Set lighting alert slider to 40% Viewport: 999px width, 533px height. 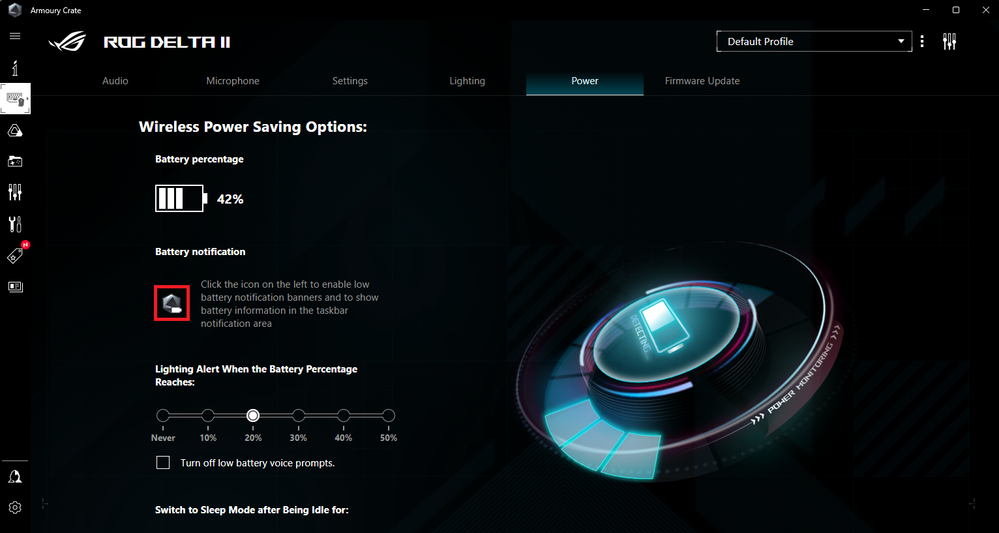(x=343, y=416)
